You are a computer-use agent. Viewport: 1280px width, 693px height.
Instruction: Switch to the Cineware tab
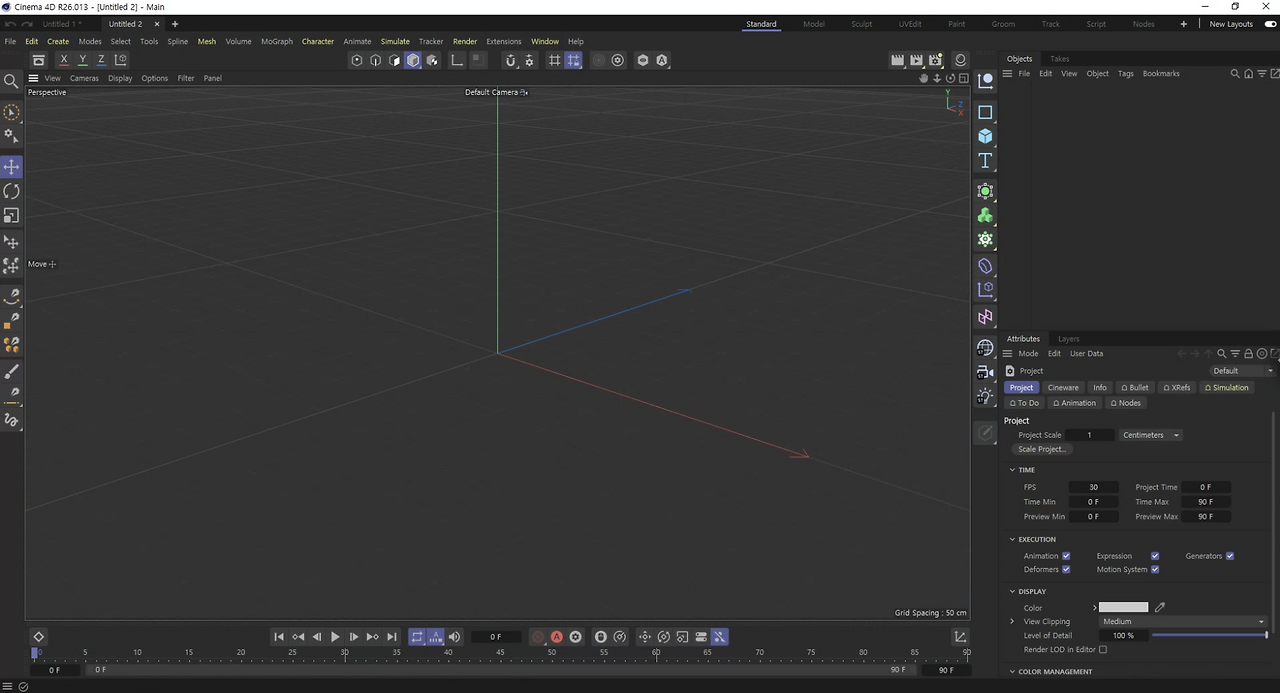click(x=1063, y=387)
